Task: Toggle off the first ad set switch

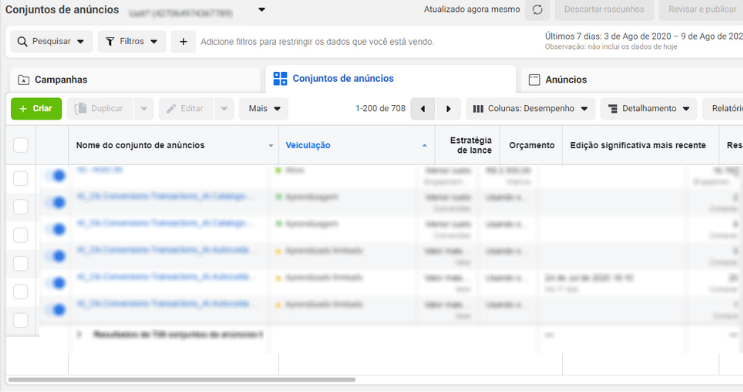Action: pos(56,176)
